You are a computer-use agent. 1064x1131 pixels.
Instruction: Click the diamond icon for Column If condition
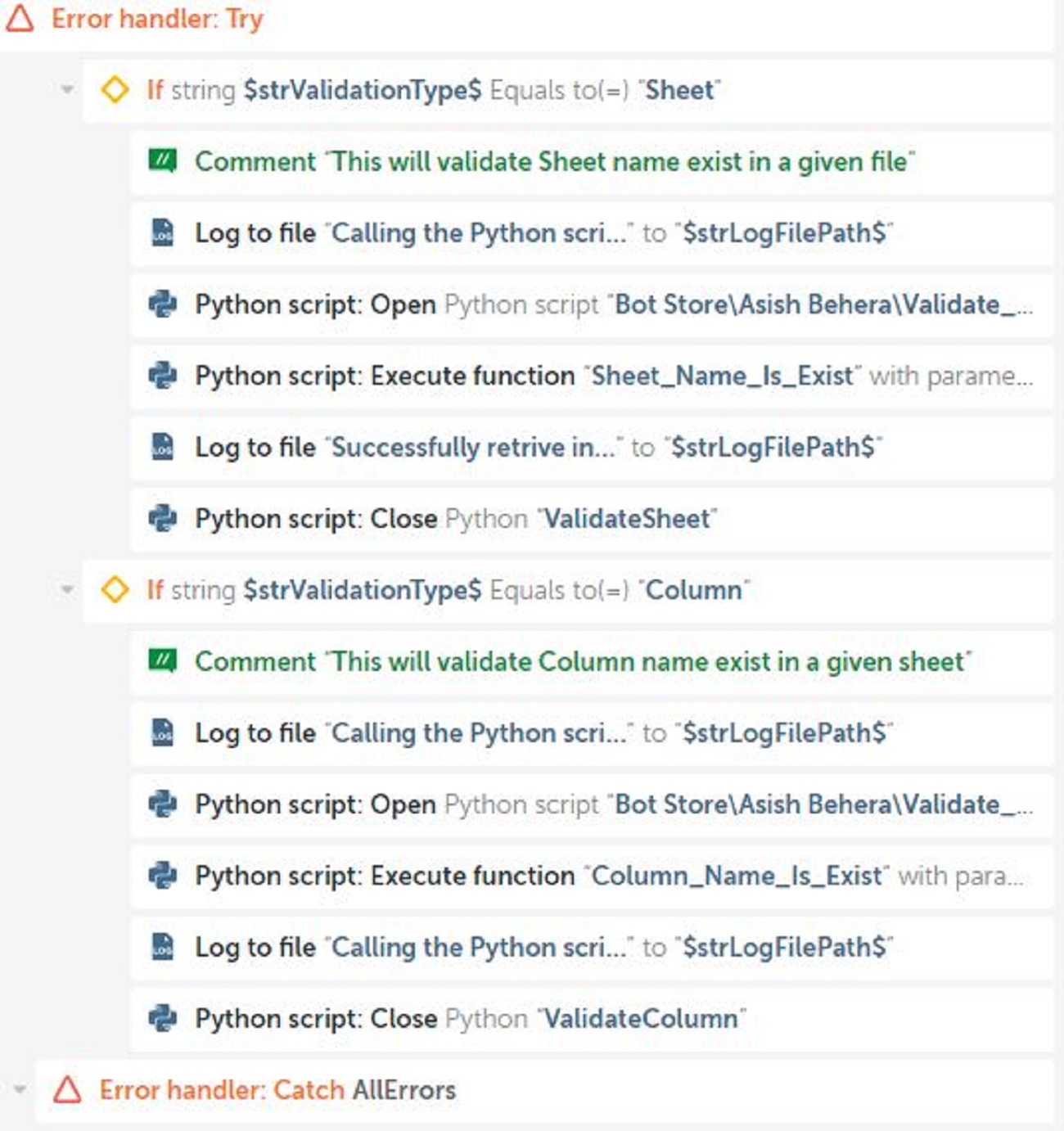coord(115,589)
